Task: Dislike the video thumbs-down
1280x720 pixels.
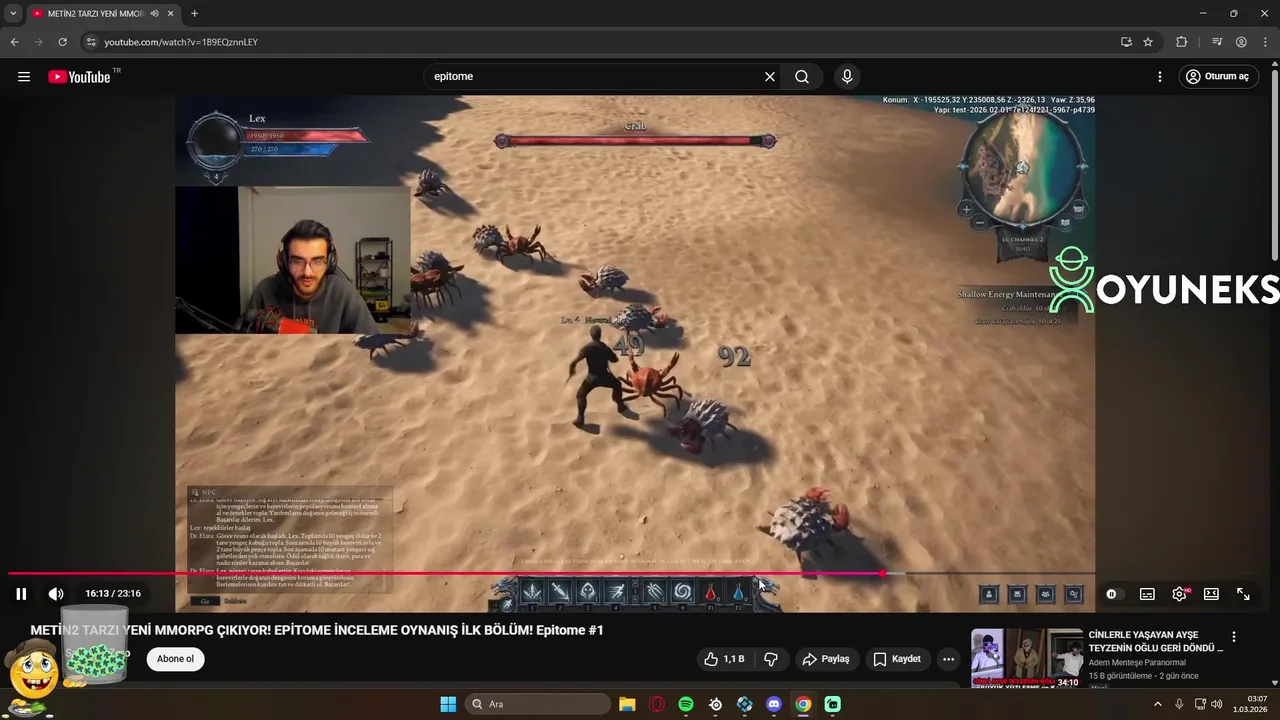Action: pos(771,659)
